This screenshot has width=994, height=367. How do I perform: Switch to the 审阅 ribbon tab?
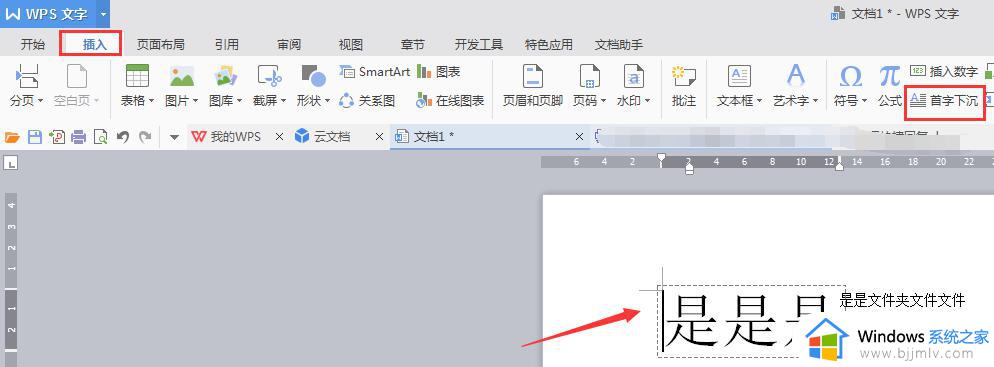pos(288,44)
